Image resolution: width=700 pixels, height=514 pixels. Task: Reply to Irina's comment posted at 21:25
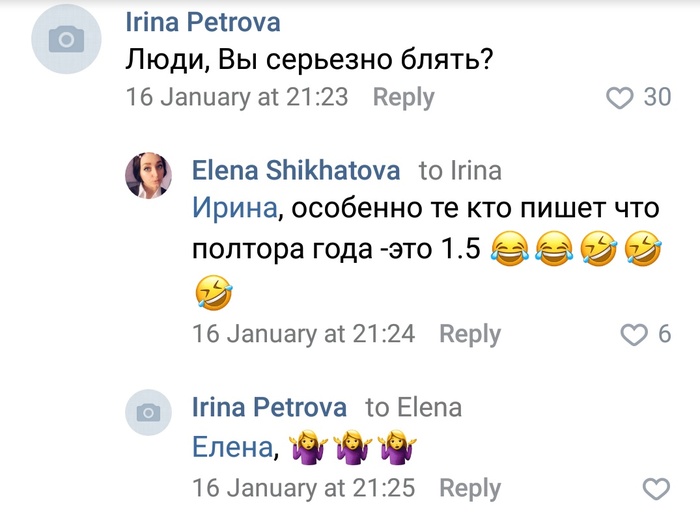tap(469, 489)
